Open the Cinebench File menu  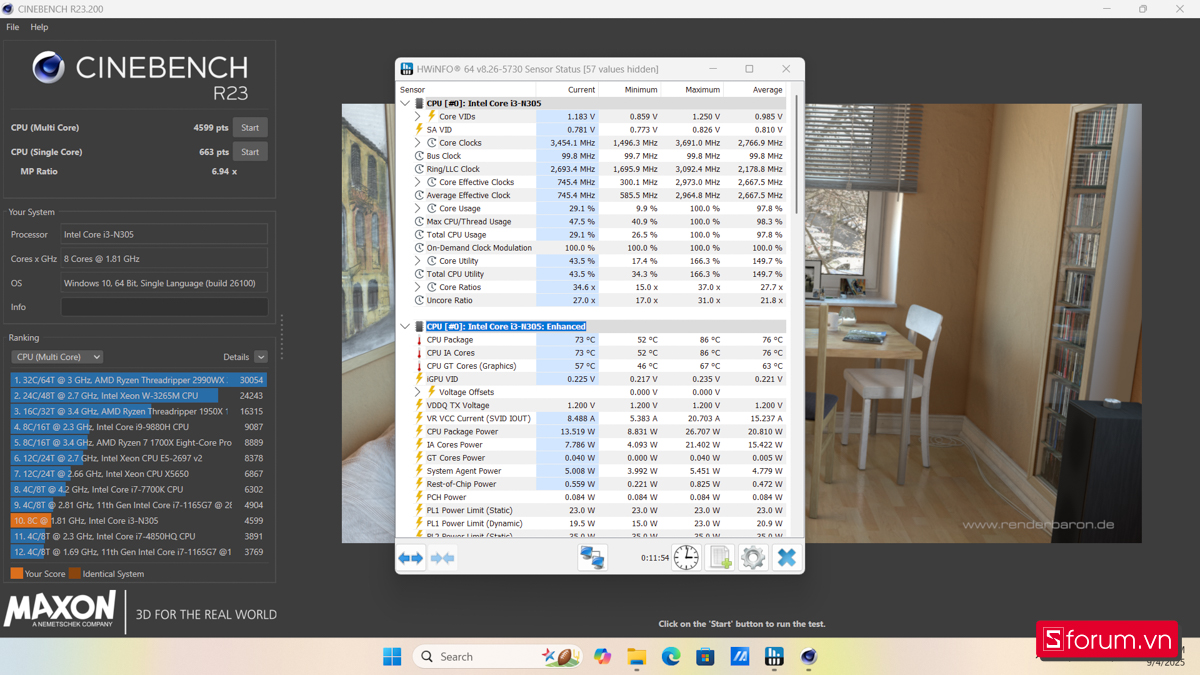[x=12, y=27]
